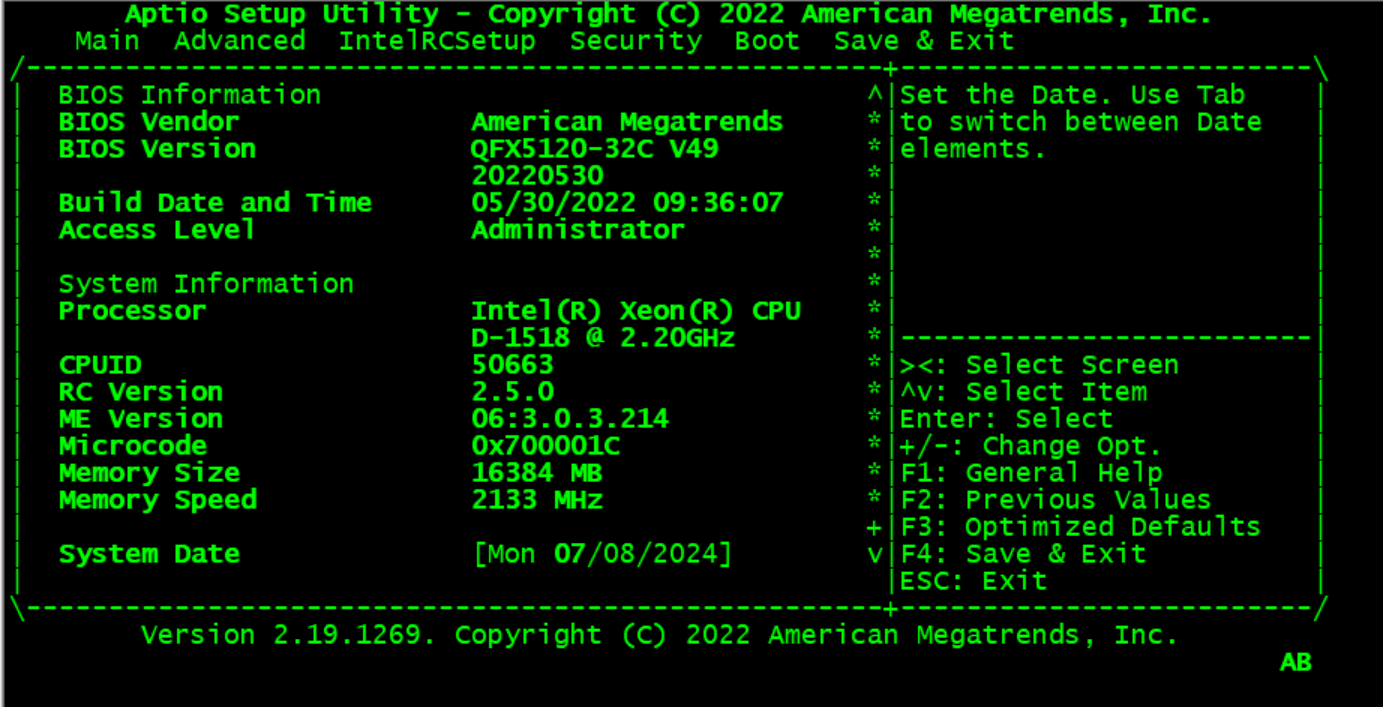Select the BIOS Version value QFX5120-32C V49
This screenshot has width=1383, height=707.
click(594, 149)
